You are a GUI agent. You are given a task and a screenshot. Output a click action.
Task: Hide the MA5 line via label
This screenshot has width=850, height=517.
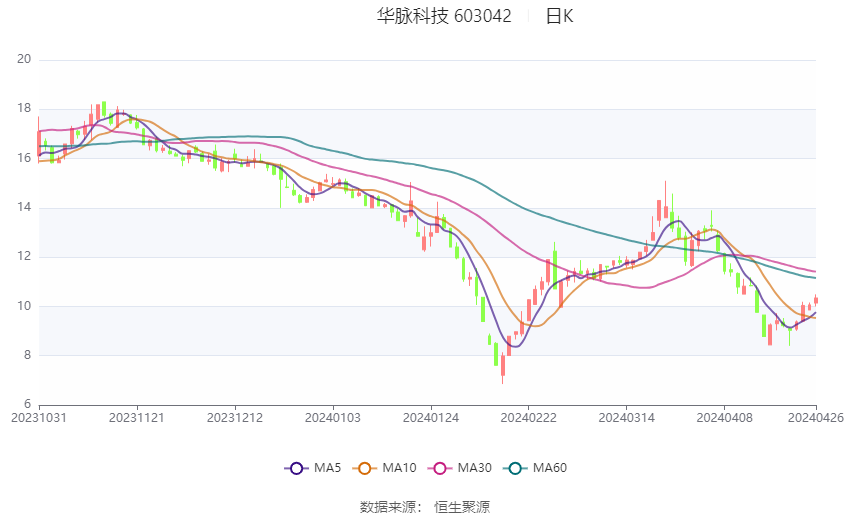[x=327, y=468]
